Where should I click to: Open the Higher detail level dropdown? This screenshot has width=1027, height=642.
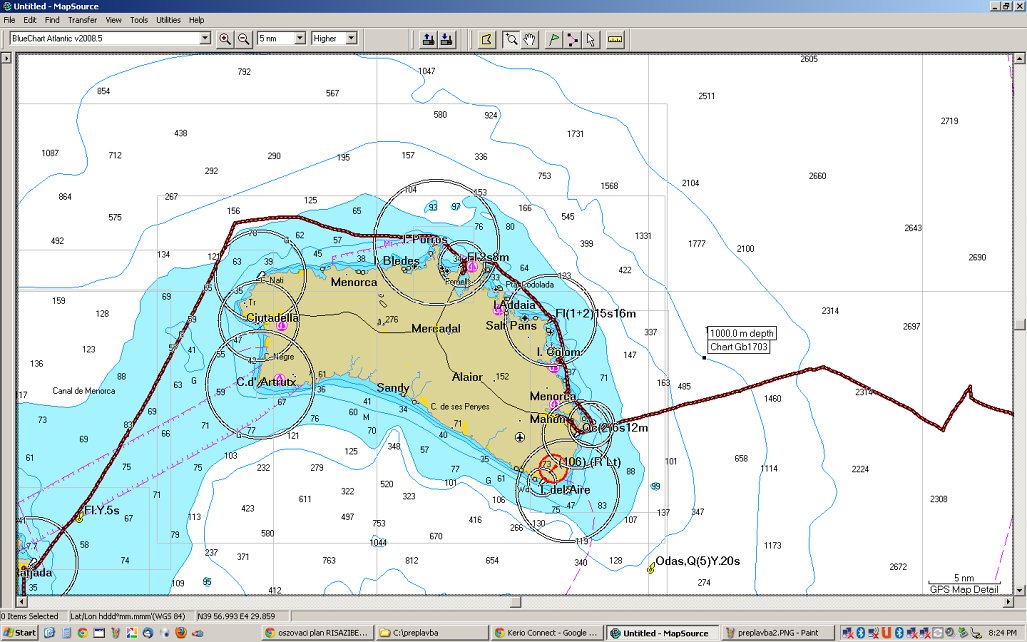click(x=351, y=38)
